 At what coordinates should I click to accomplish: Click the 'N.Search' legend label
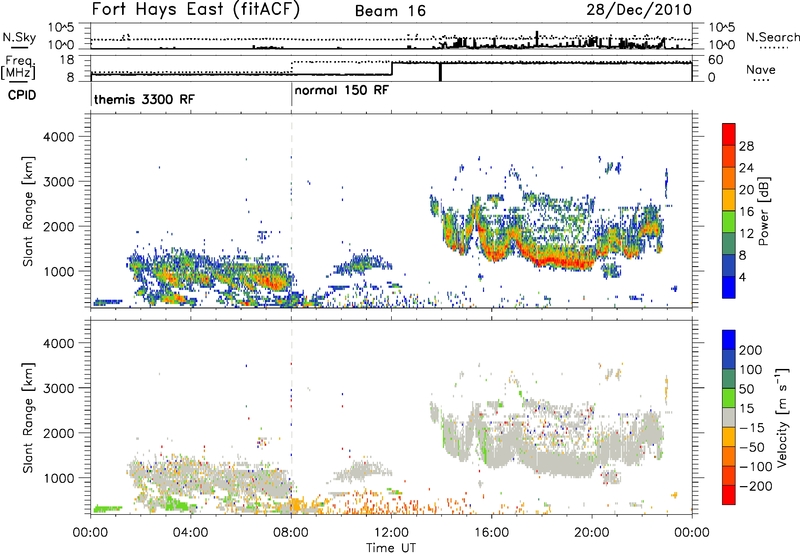coord(772,37)
